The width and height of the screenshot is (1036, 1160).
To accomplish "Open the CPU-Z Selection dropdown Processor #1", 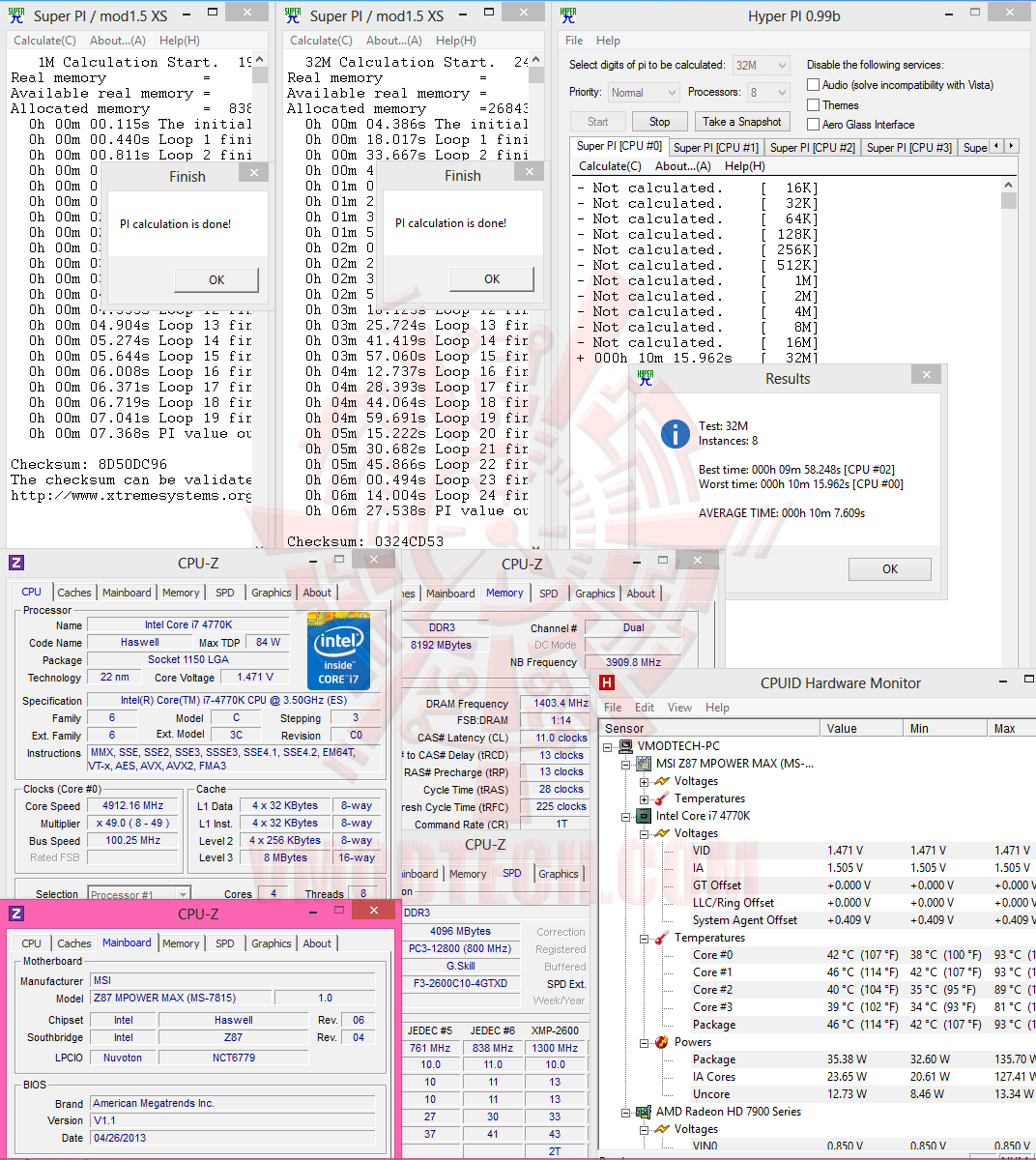I will pyautogui.click(x=139, y=894).
